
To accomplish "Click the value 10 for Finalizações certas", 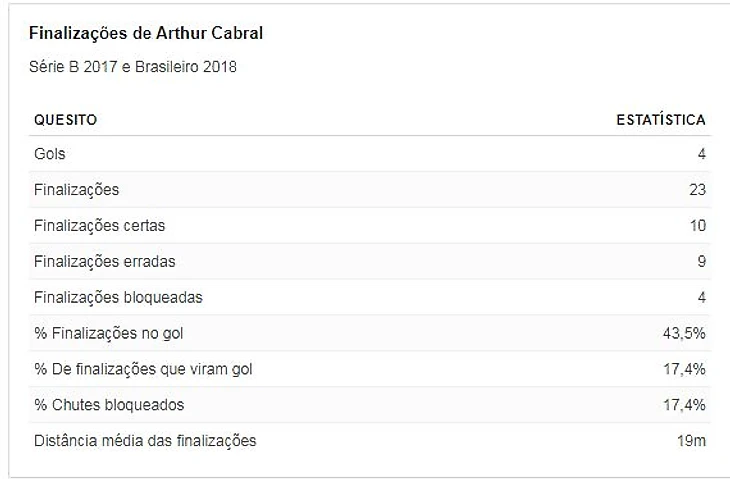I will (x=697, y=226).
